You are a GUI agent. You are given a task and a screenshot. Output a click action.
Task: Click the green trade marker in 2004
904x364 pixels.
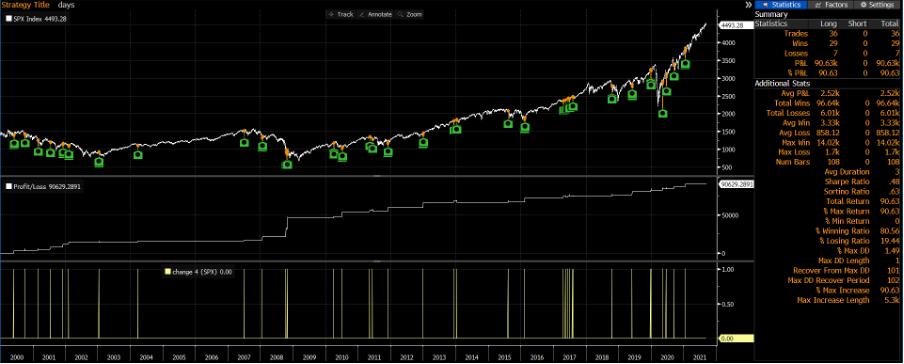pos(138,155)
